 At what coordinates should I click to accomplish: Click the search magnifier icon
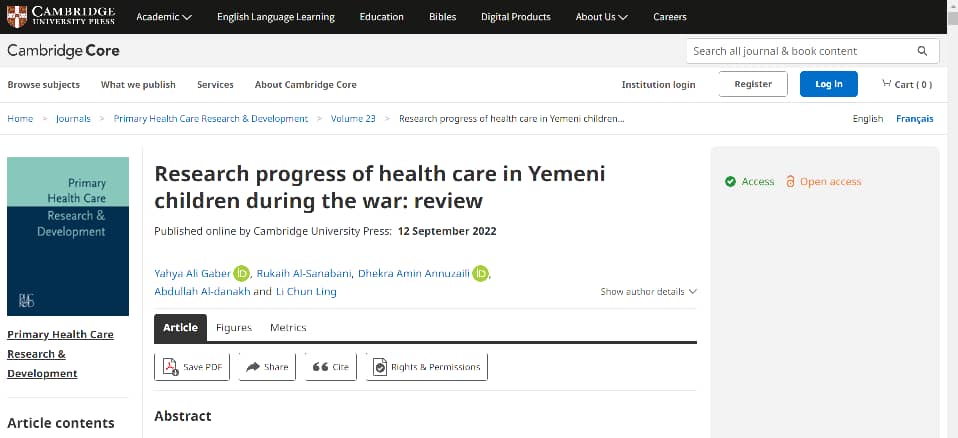(922, 51)
